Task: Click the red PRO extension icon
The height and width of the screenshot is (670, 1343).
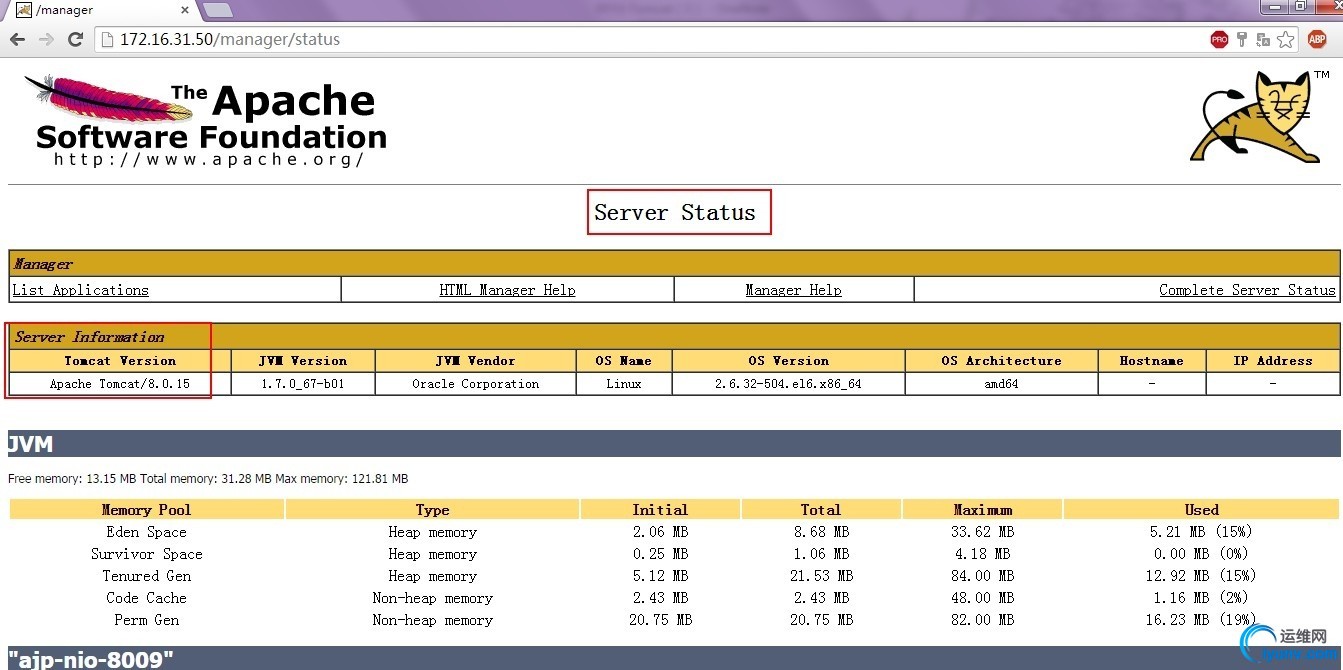Action: tap(1219, 40)
